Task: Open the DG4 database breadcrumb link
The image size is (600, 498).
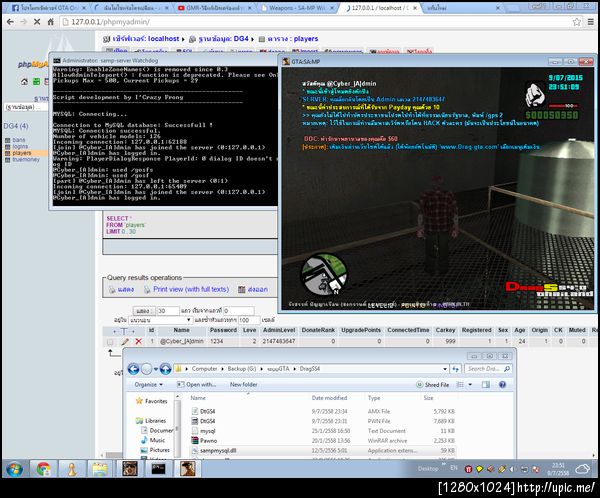Action: 223,39
